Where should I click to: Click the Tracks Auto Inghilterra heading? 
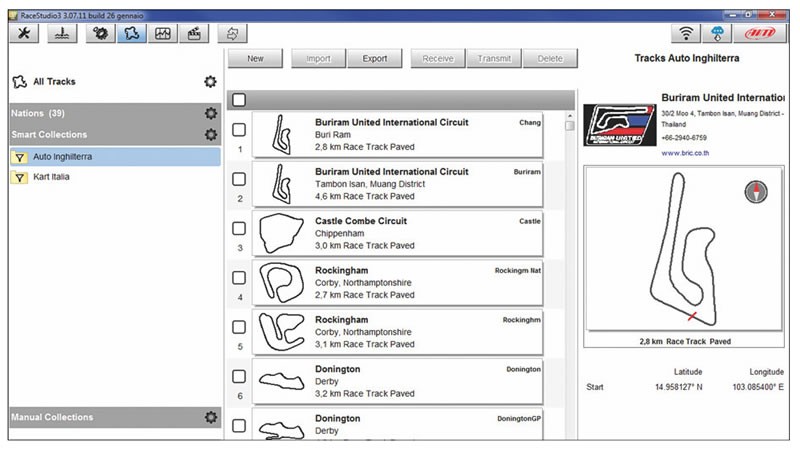pyautogui.click(x=687, y=58)
